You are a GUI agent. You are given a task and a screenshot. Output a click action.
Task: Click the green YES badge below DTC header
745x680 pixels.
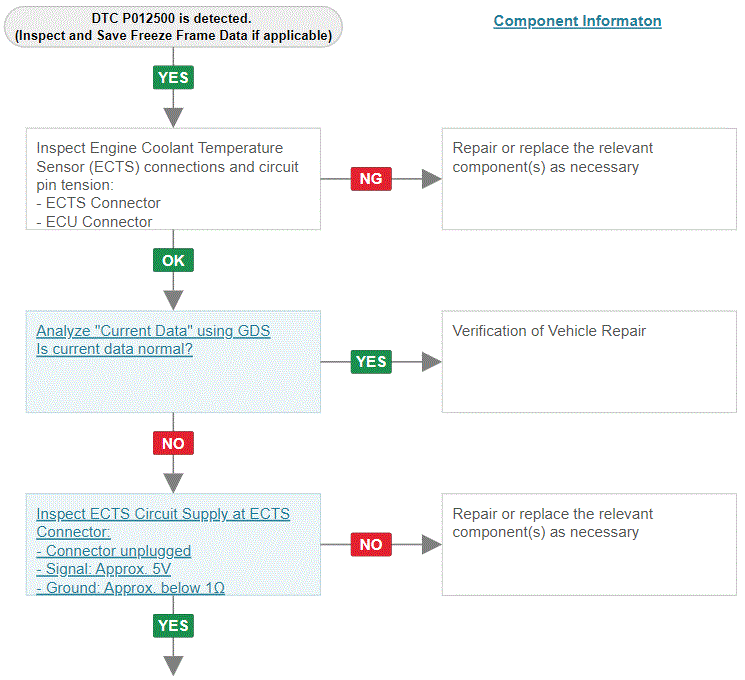[173, 77]
